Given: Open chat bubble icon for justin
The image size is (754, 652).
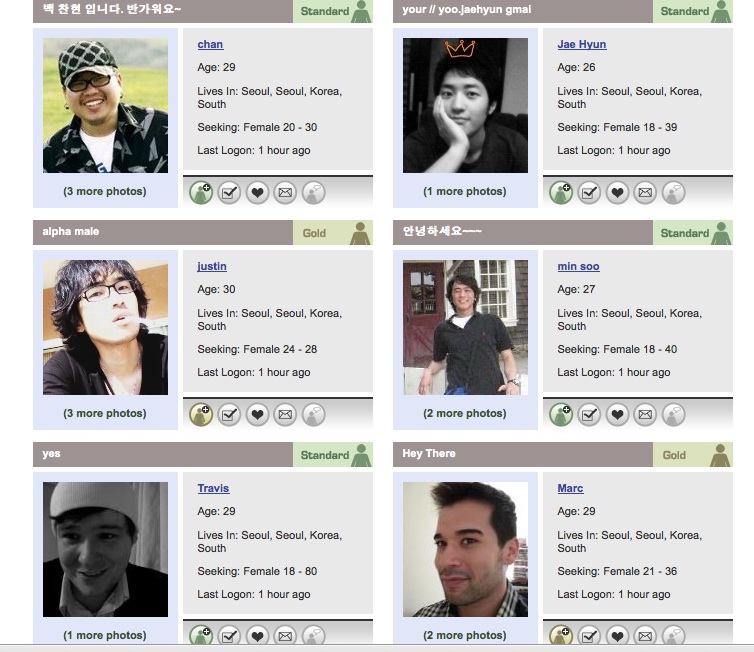Looking at the screenshot, I should click(314, 415).
